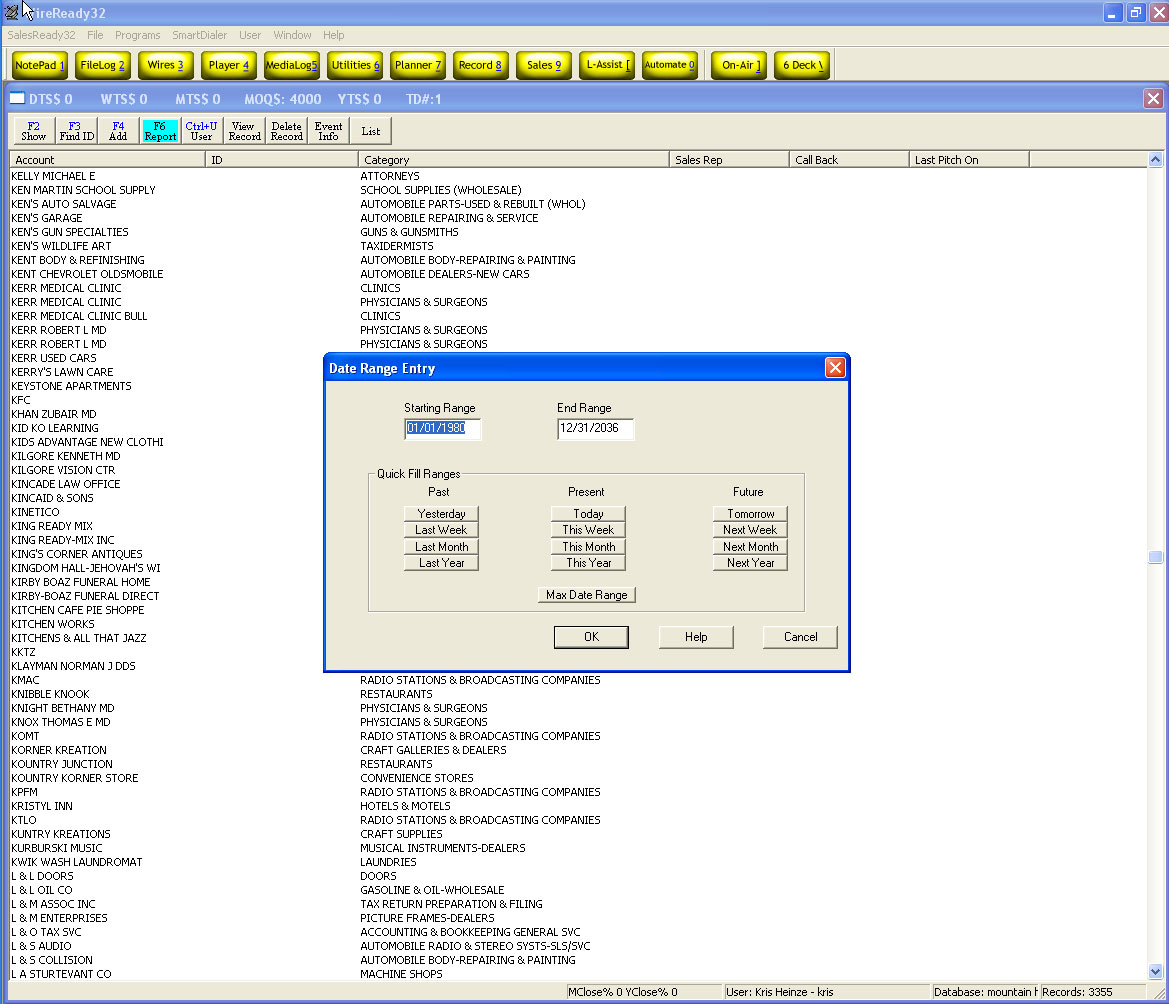Screen dimensions: 1169x1004
Task: Click the Delete Record button
Action: click(x=286, y=131)
